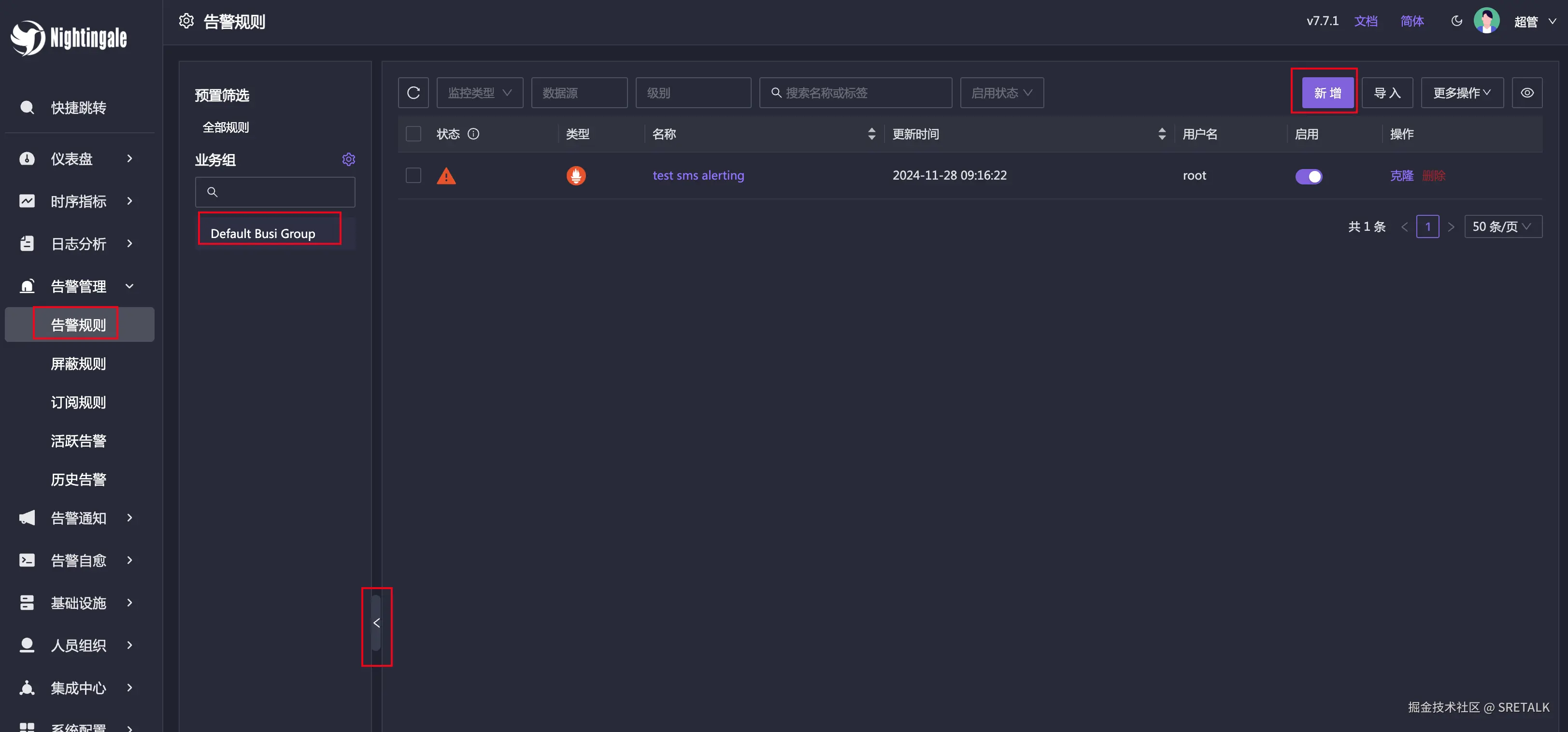
Task: Open quick jump search in the sidebar
Action: click(x=78, y=108)
